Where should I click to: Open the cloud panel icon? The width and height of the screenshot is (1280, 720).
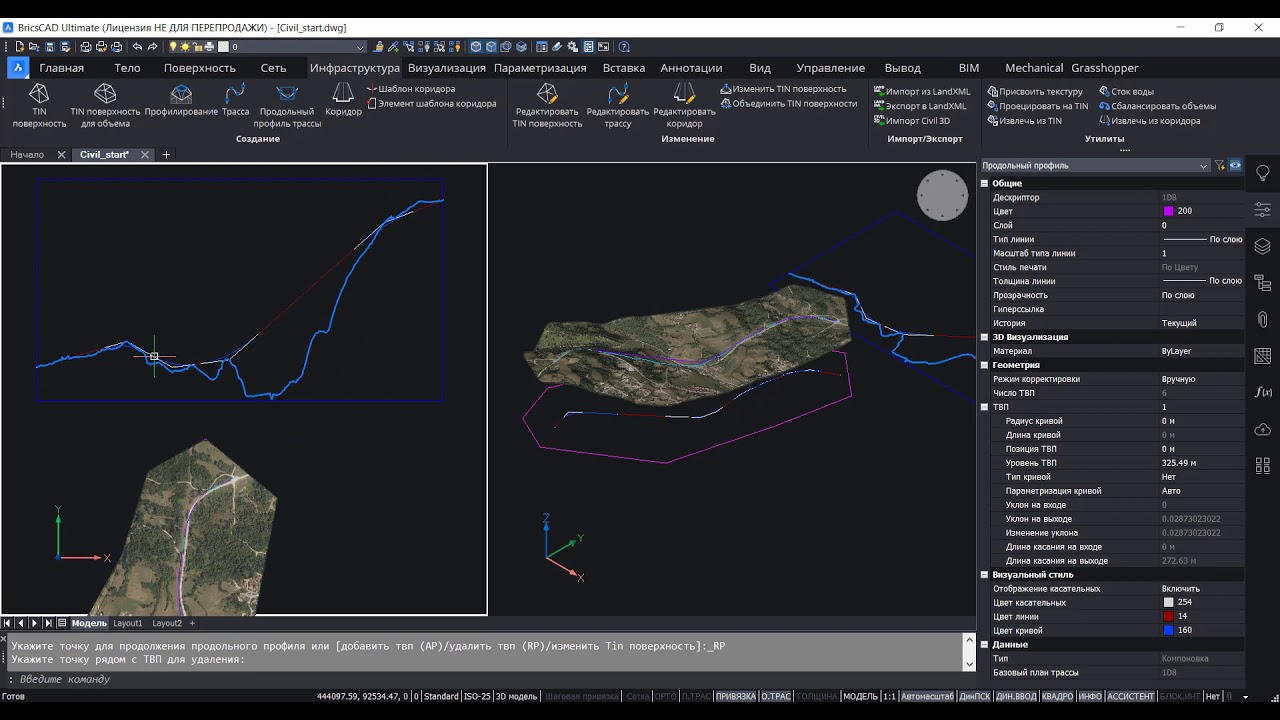click(x=1262, y=429)
